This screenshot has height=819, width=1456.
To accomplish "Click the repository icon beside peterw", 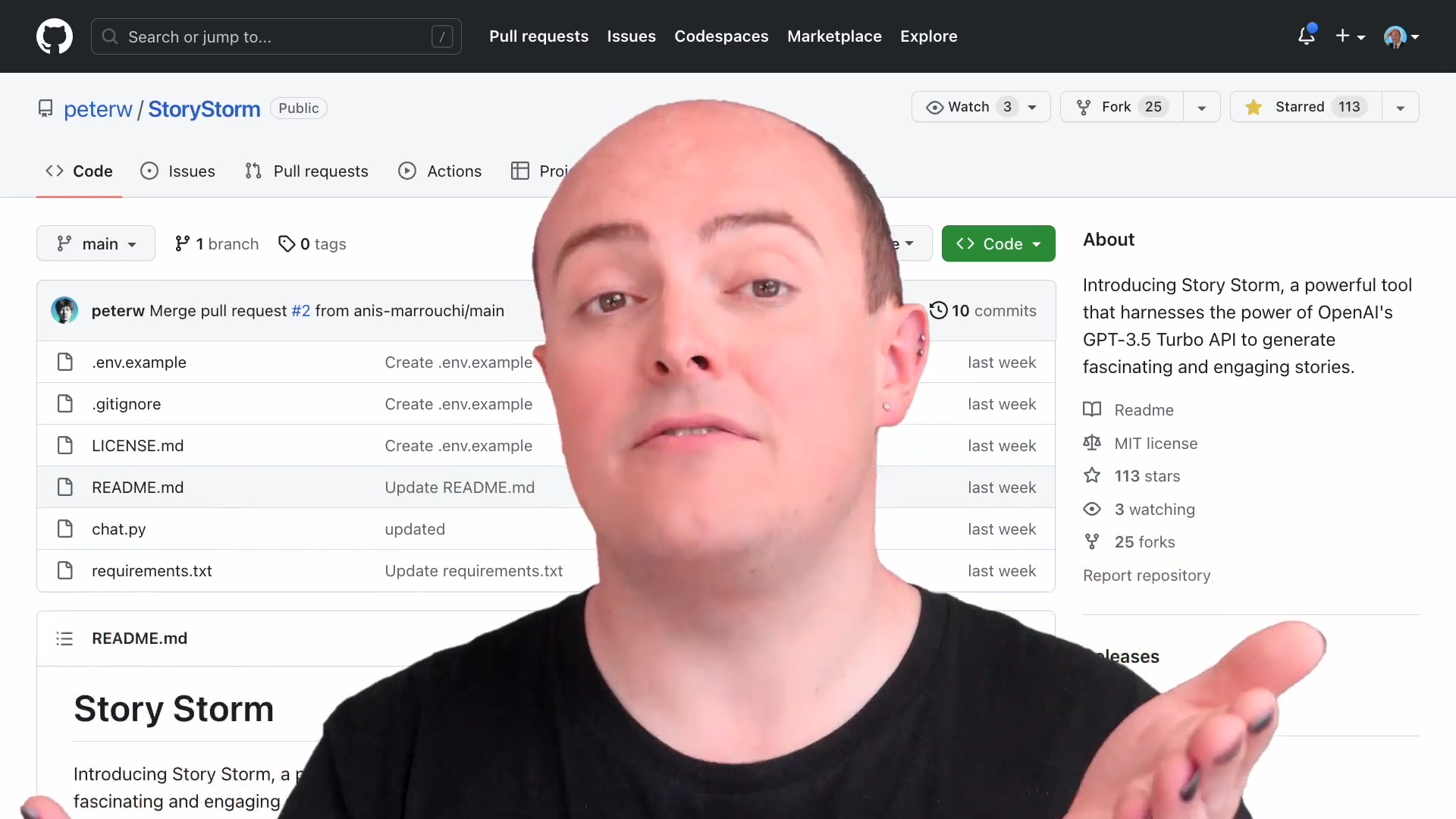I will 45,109.
